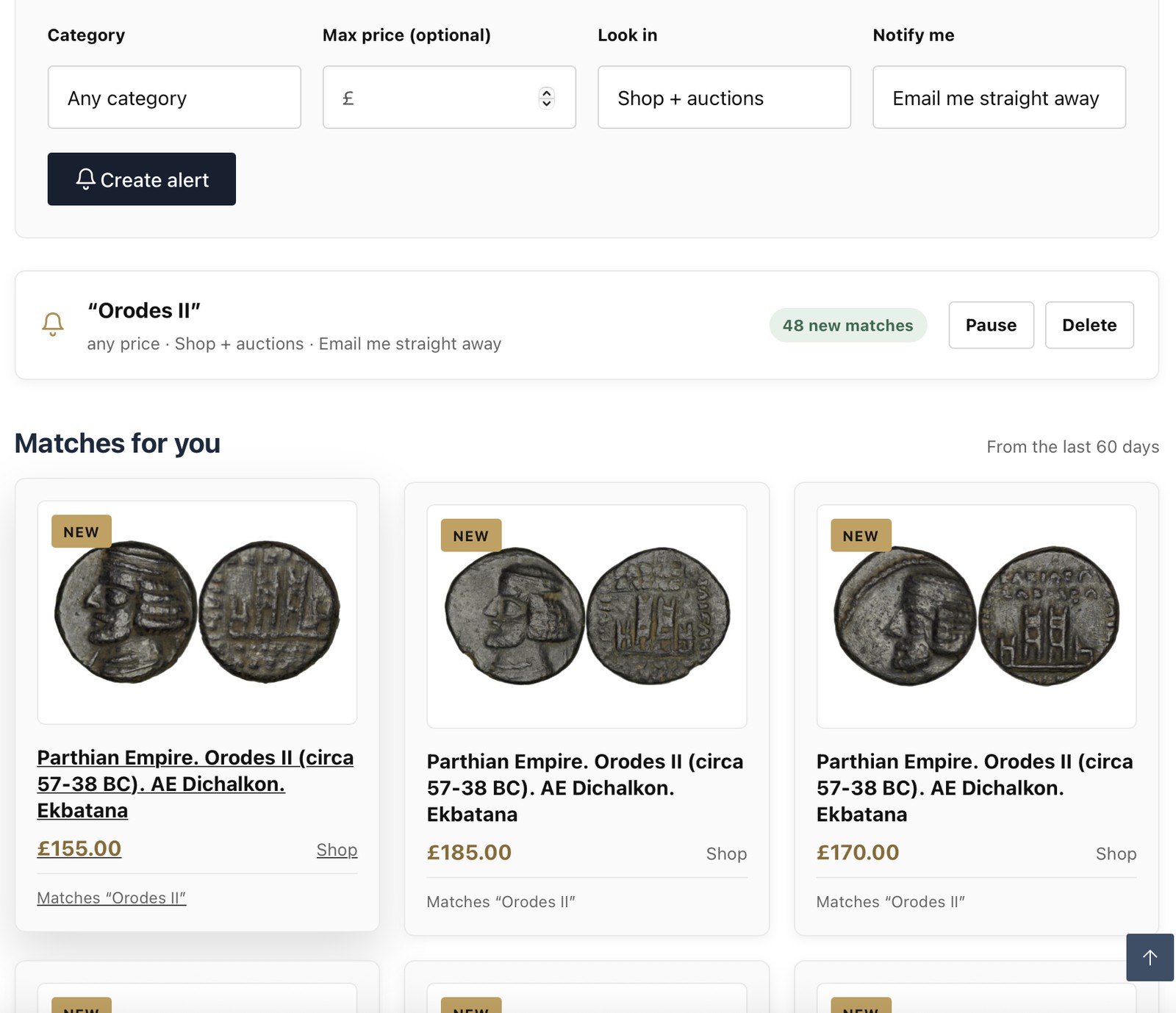Click the "Orodes II" alert title
The height and width of the screenshot is (1013, 1176).
(x=144, y=310)
